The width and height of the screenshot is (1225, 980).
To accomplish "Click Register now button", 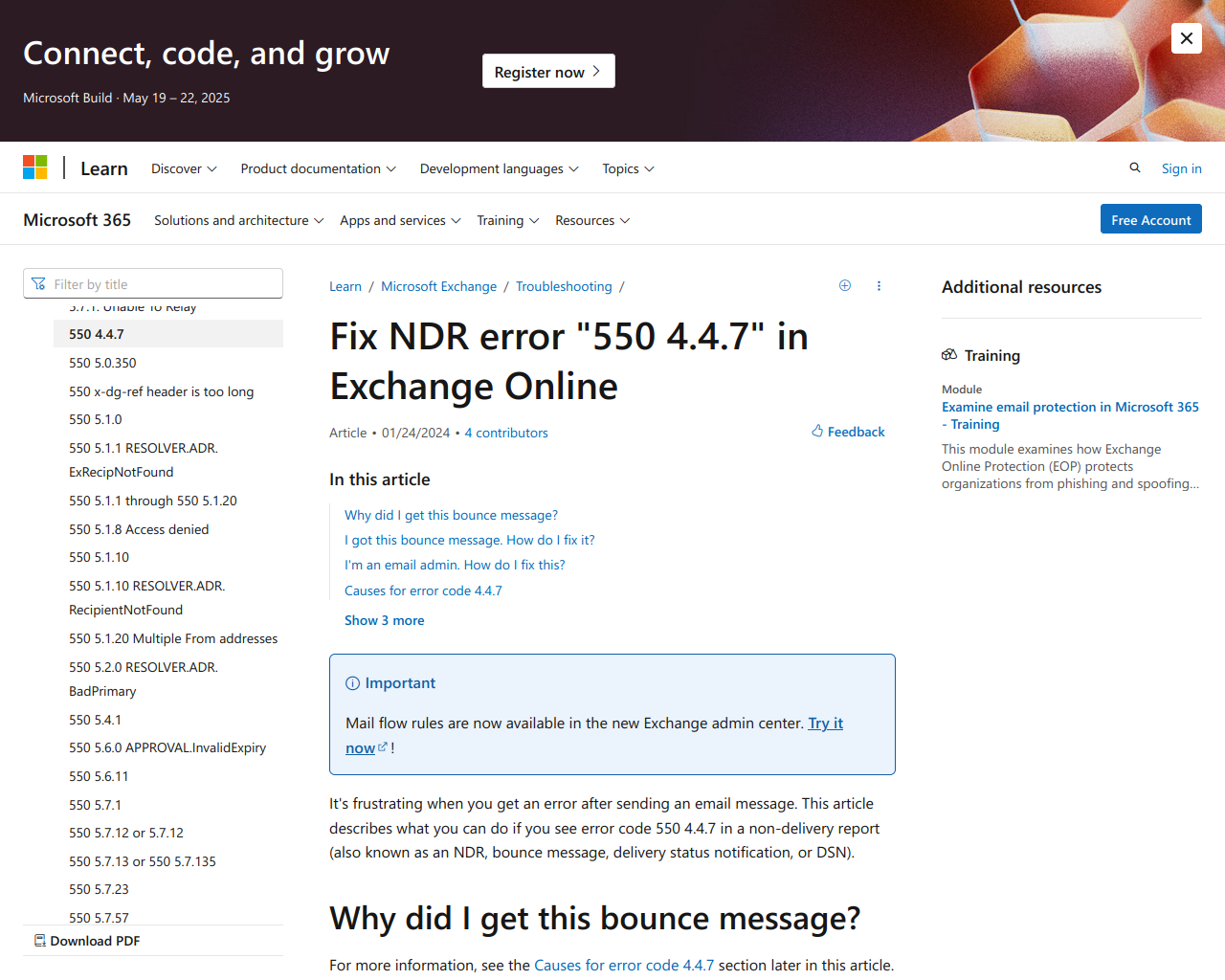I will click(x=548, y=71).
